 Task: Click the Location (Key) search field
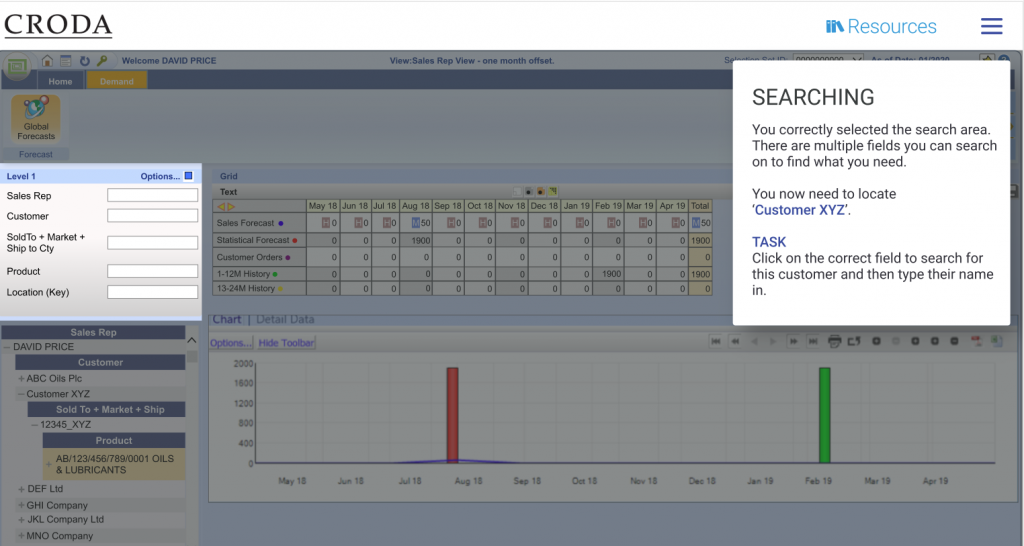coord(152,292)
